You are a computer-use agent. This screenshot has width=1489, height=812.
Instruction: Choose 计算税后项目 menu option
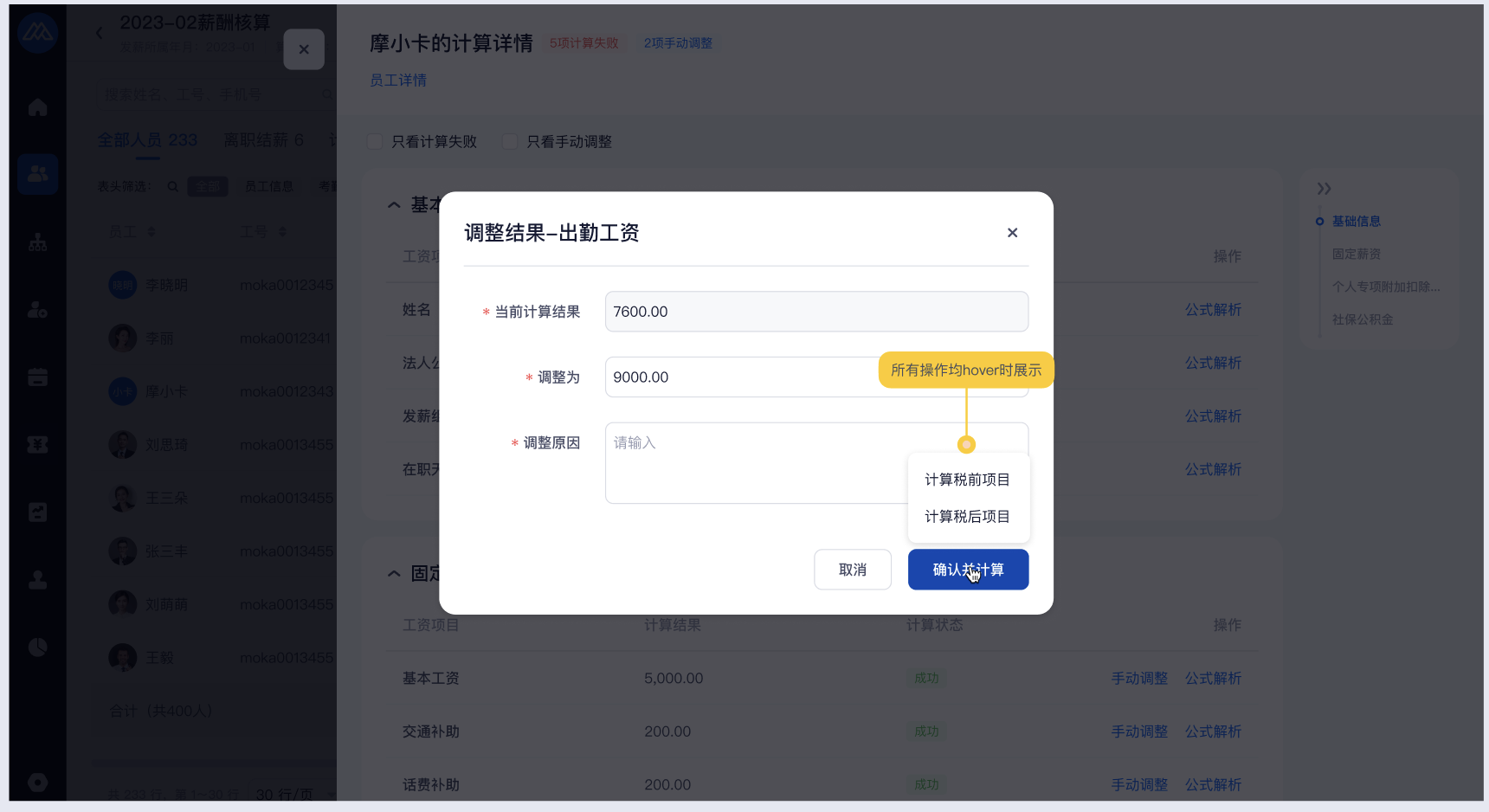click(967, 517)
